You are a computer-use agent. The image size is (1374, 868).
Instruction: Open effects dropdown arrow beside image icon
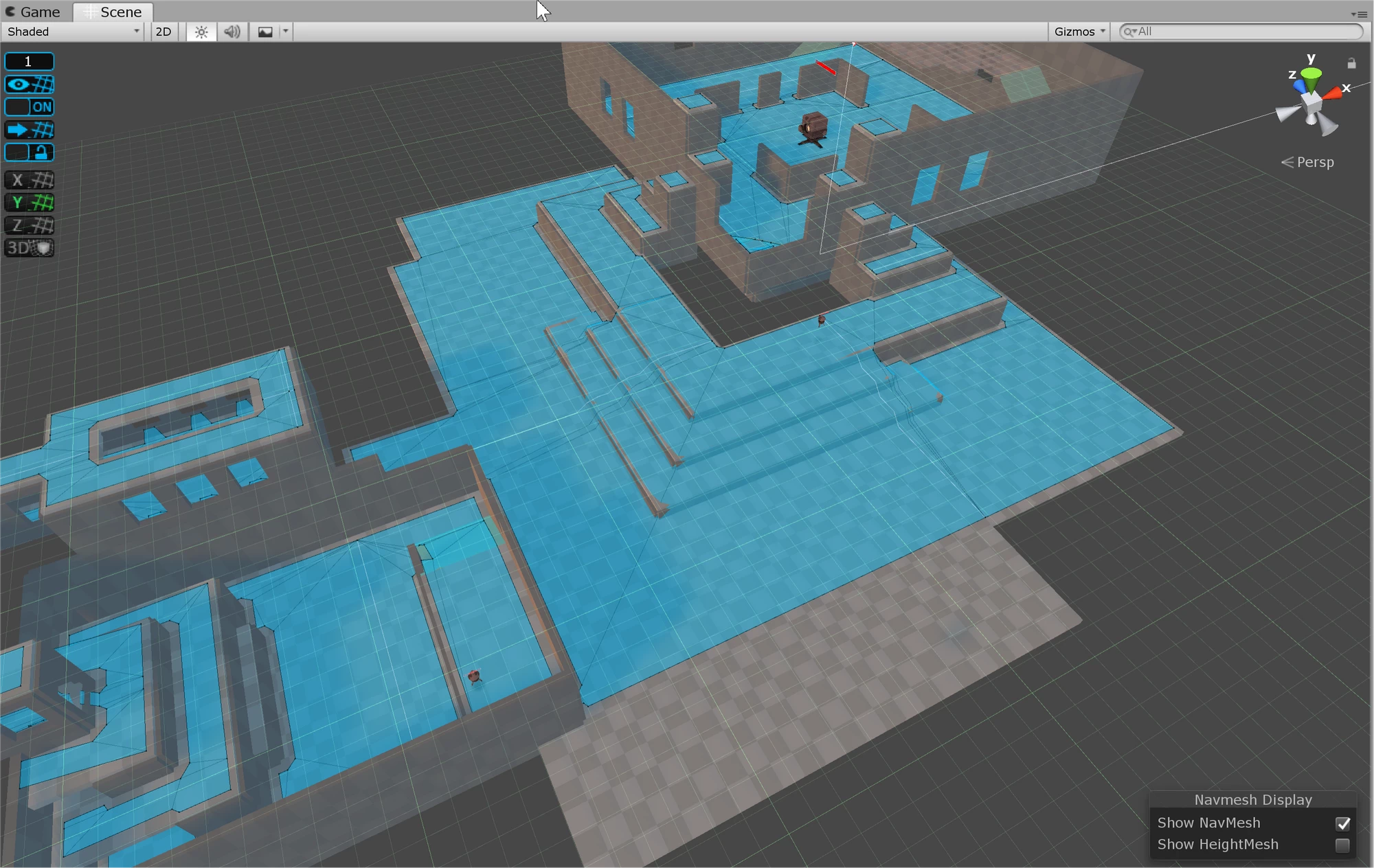286,32
